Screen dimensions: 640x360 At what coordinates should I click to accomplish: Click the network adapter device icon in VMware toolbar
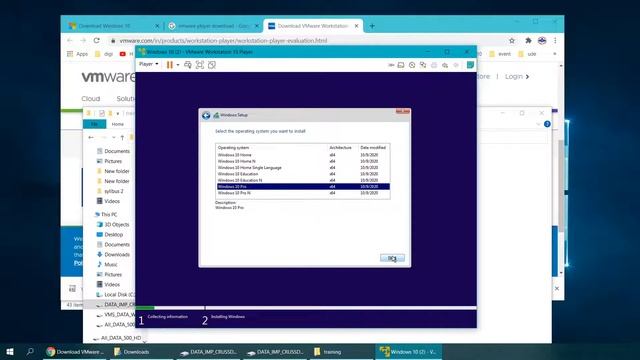[423, 65]
